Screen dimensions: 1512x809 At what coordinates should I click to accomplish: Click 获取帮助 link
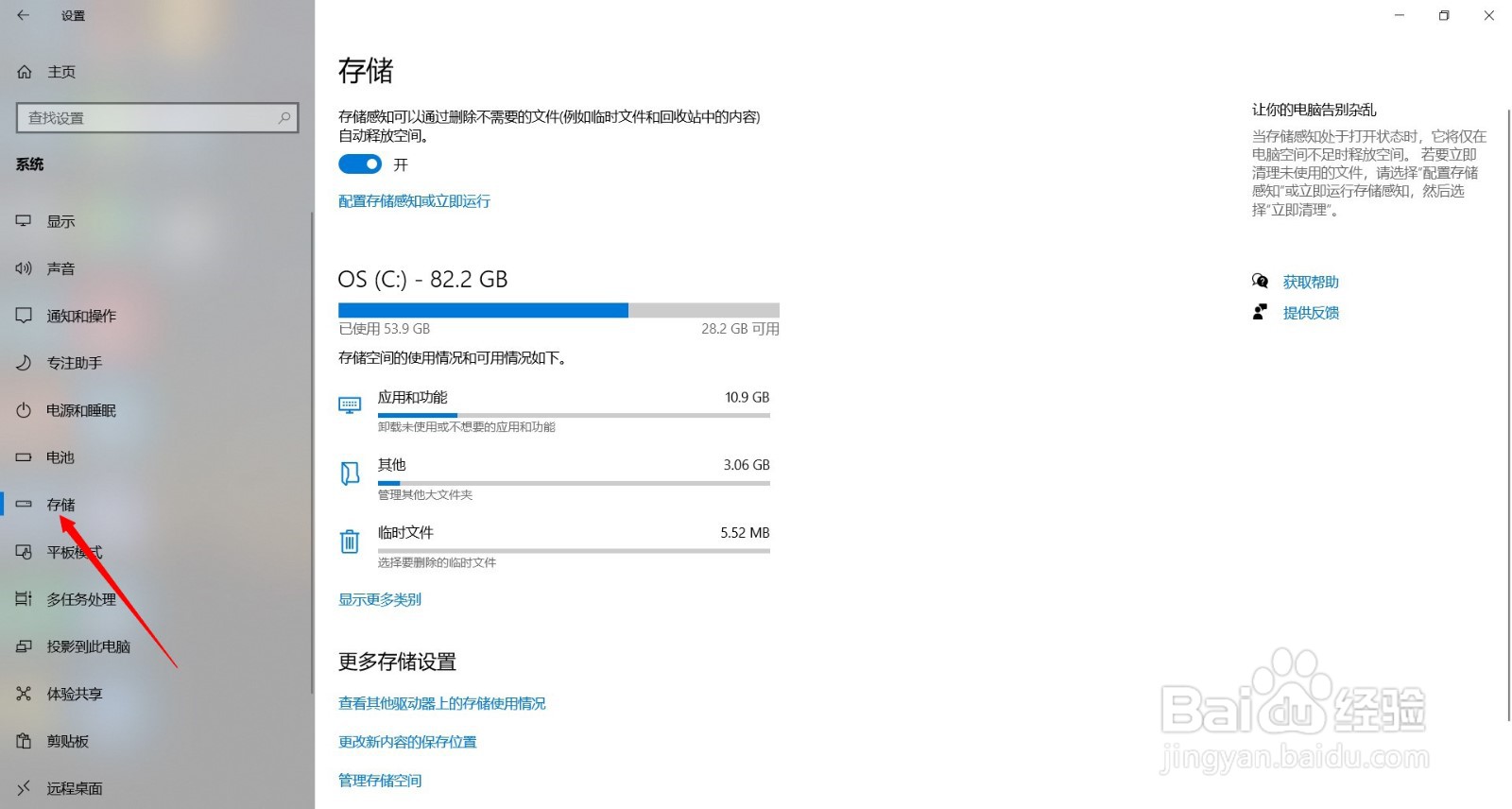click(x=1311, y=282)
